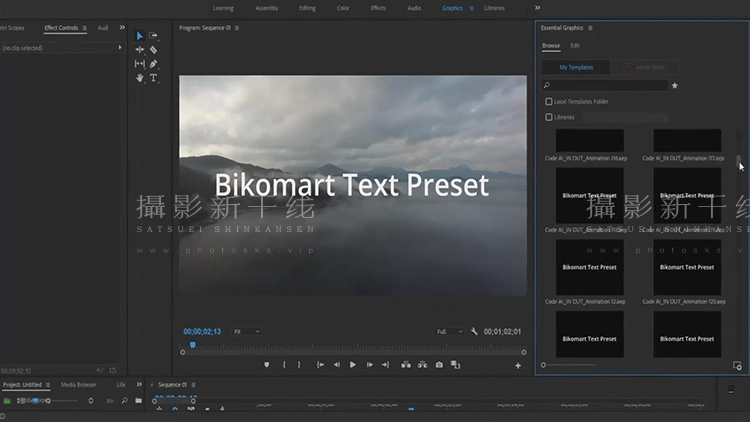This screenshot has height=422, width=750.
Task: Select the My Templates button
Action: coord(576,67)
